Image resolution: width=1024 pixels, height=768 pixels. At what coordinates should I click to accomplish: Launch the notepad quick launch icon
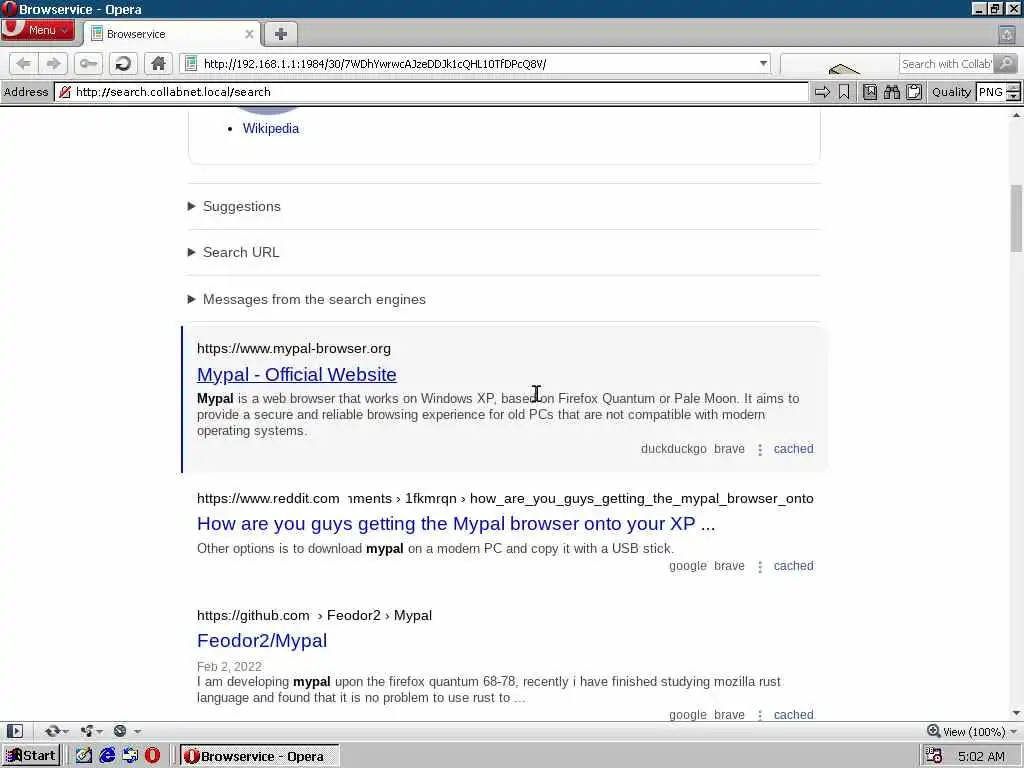[x=84, y=756]
